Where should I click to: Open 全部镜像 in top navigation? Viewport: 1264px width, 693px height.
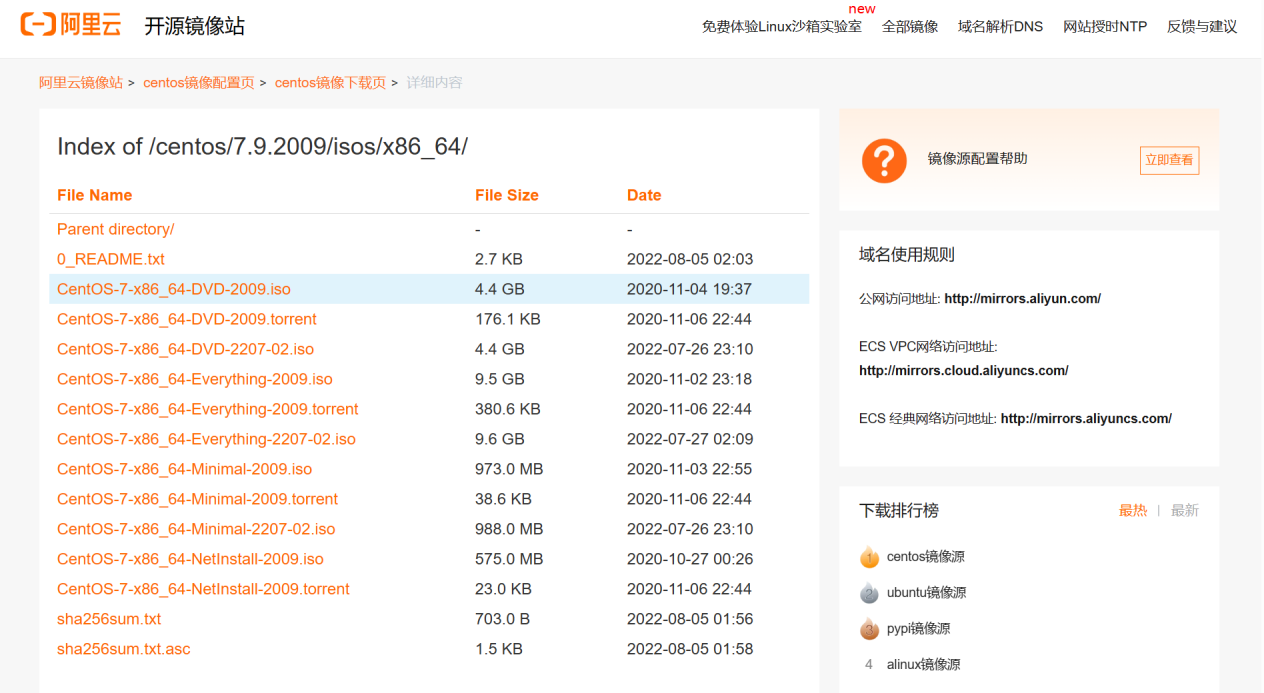(909, 27)
